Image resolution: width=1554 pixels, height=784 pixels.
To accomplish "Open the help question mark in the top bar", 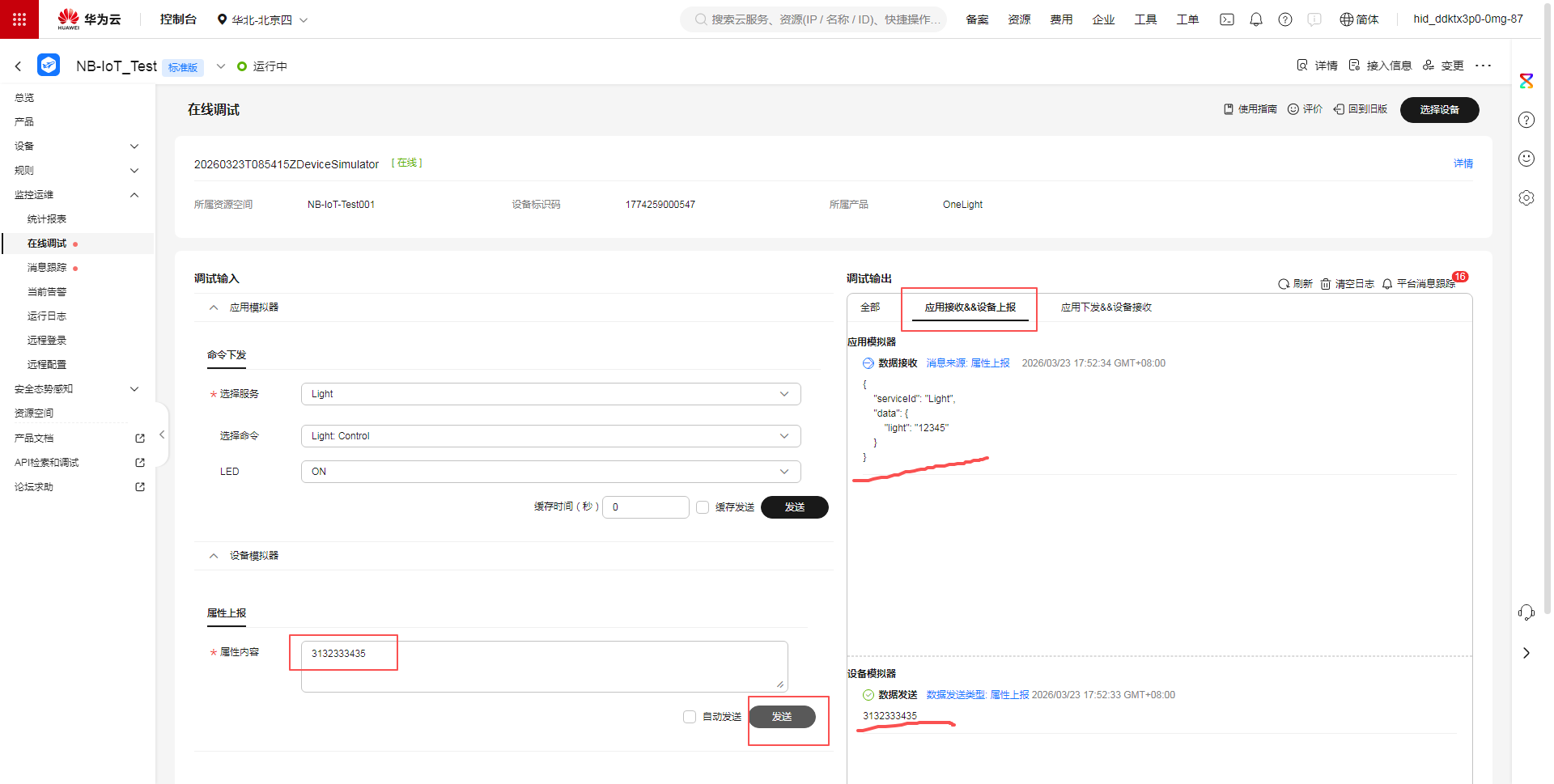I will click(1285, 19).
